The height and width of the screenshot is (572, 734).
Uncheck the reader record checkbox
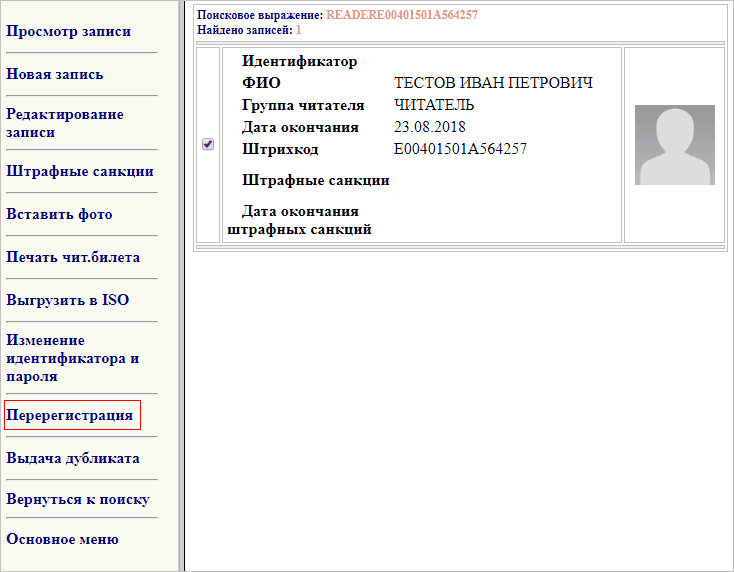coord(208,144)
